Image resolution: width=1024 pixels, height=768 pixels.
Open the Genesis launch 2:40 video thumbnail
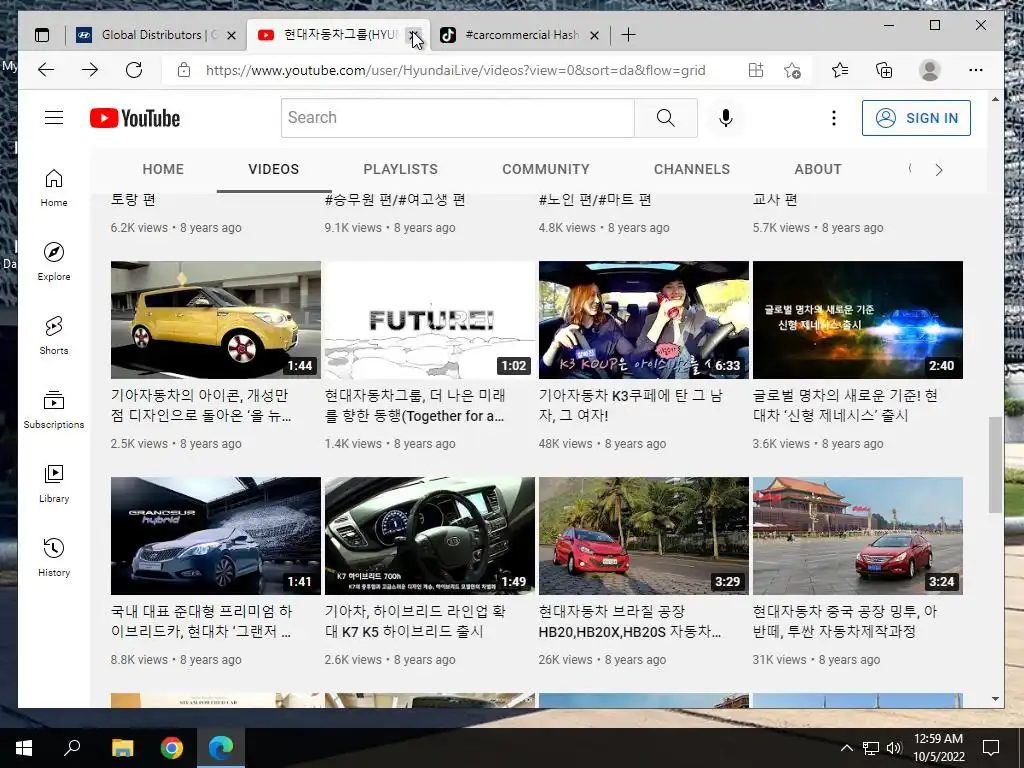coord(857,320)
